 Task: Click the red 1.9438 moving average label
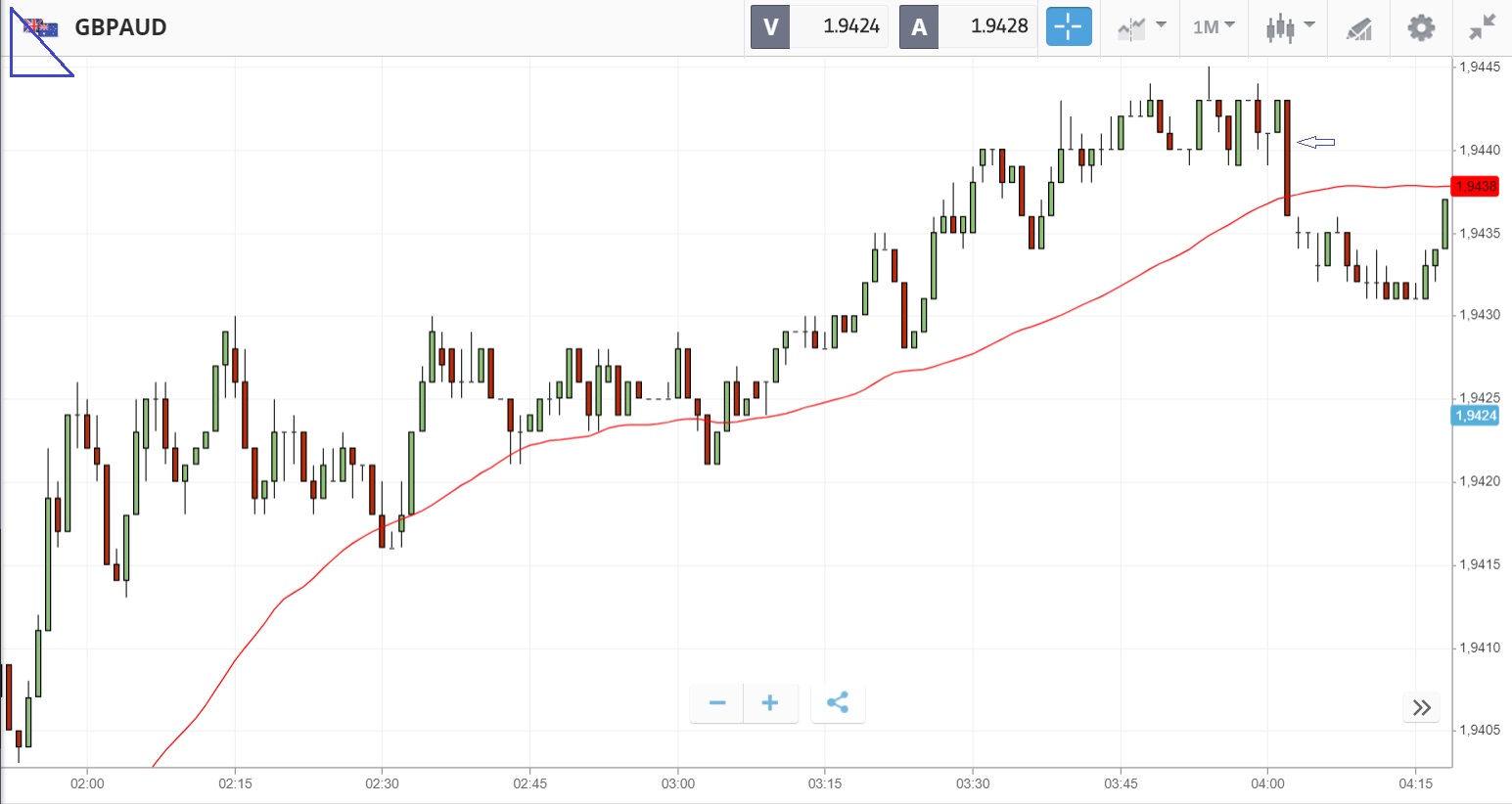[x=1475, y=187]
